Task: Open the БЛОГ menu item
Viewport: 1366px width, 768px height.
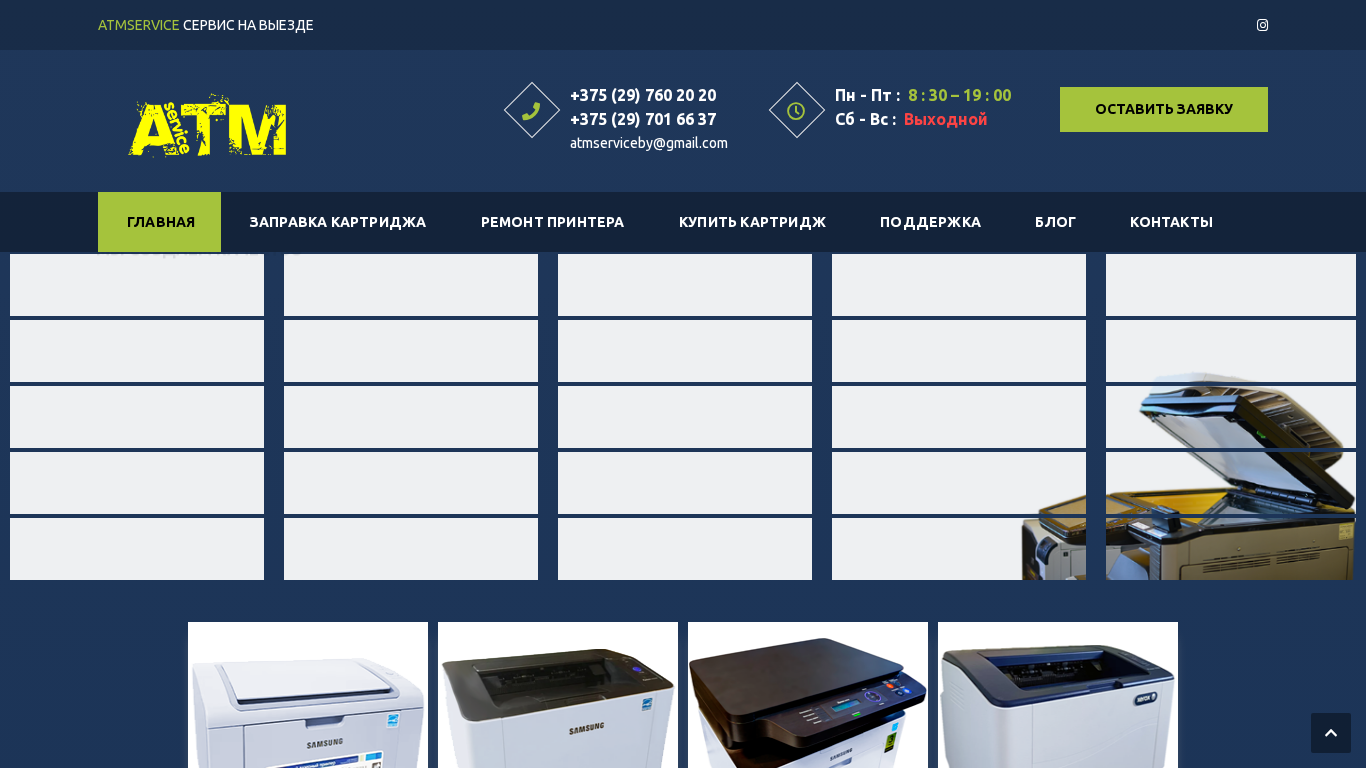Action: [x=1055, y=222]
